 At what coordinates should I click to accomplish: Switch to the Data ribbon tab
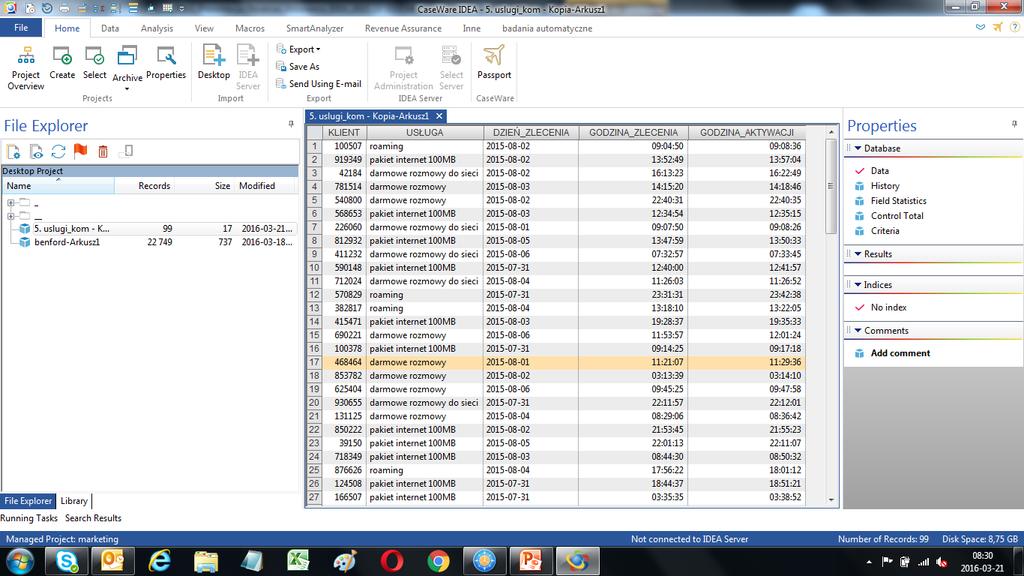coord(110,28)
